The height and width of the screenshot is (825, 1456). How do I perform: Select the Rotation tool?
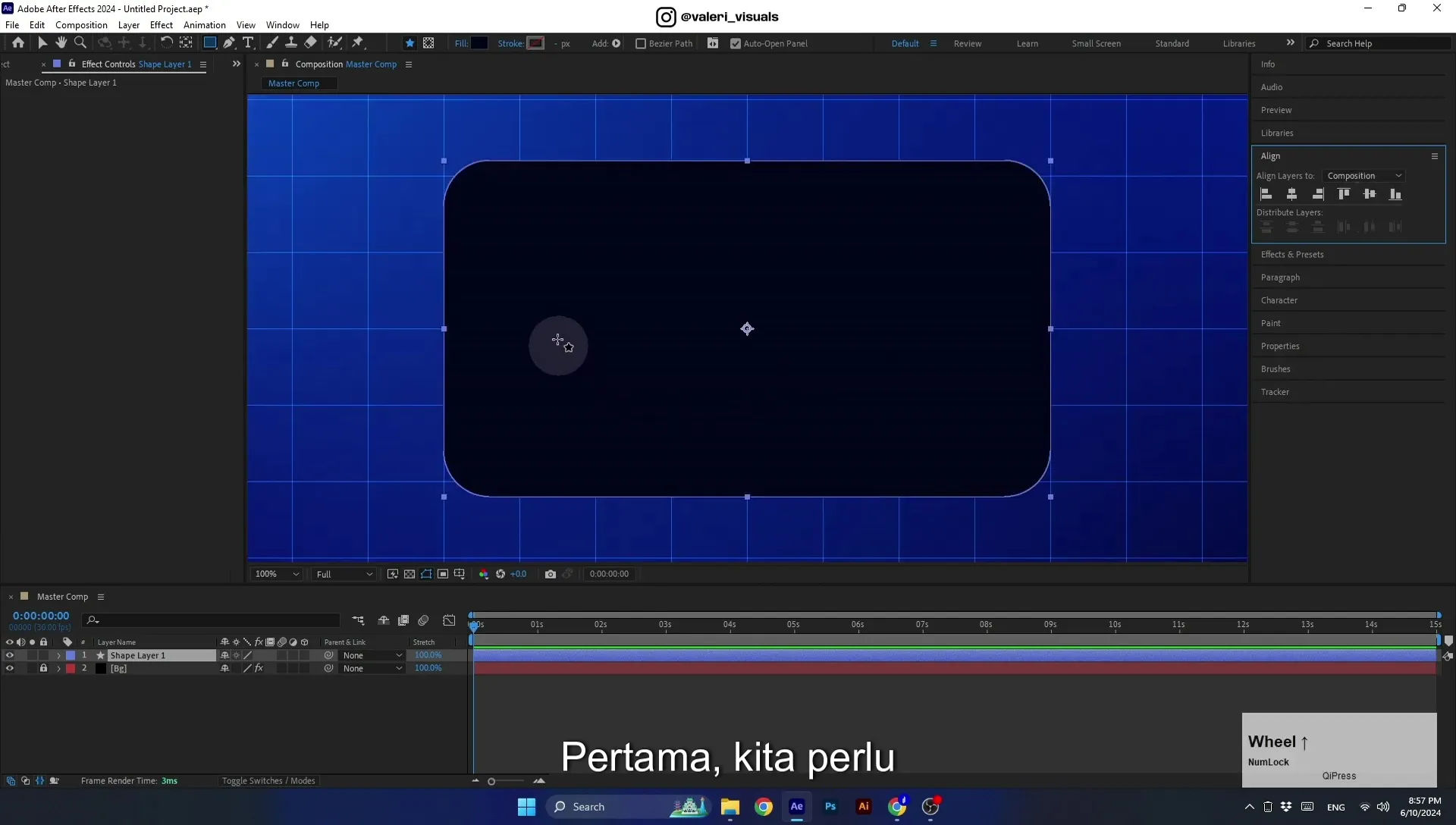tap(166, 43)
